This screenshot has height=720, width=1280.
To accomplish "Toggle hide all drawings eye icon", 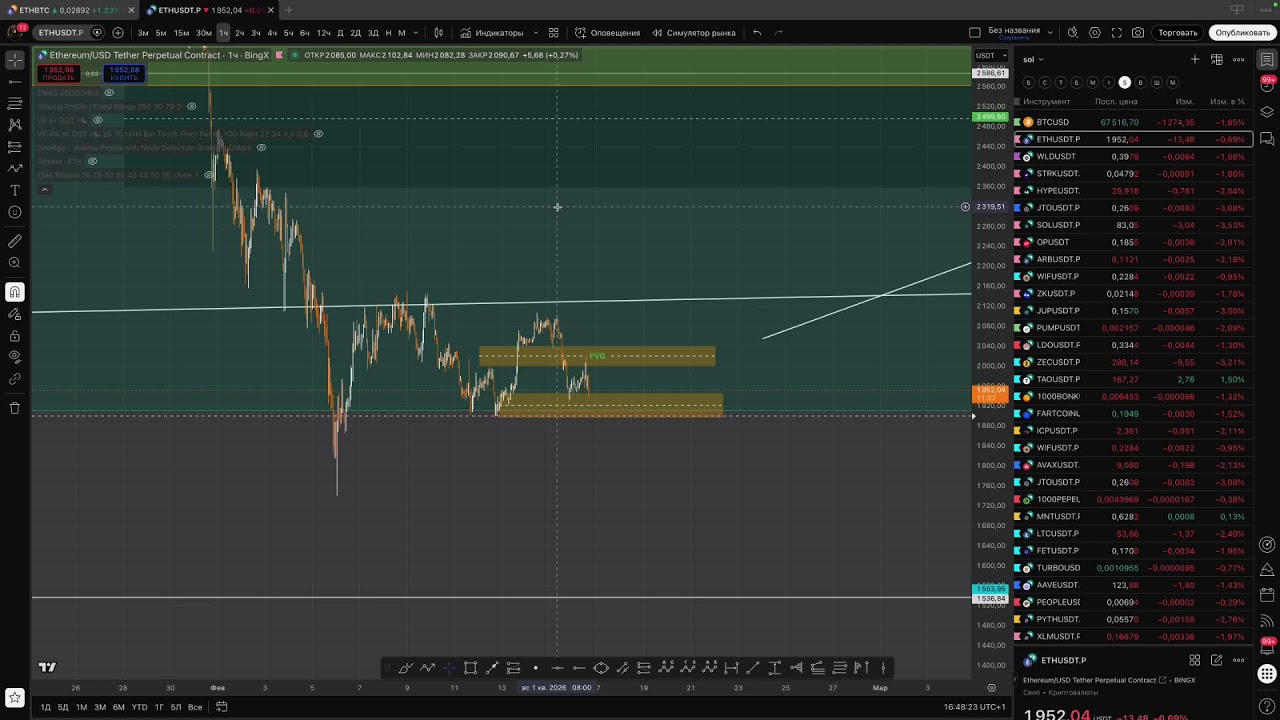I will click(15, 357).
